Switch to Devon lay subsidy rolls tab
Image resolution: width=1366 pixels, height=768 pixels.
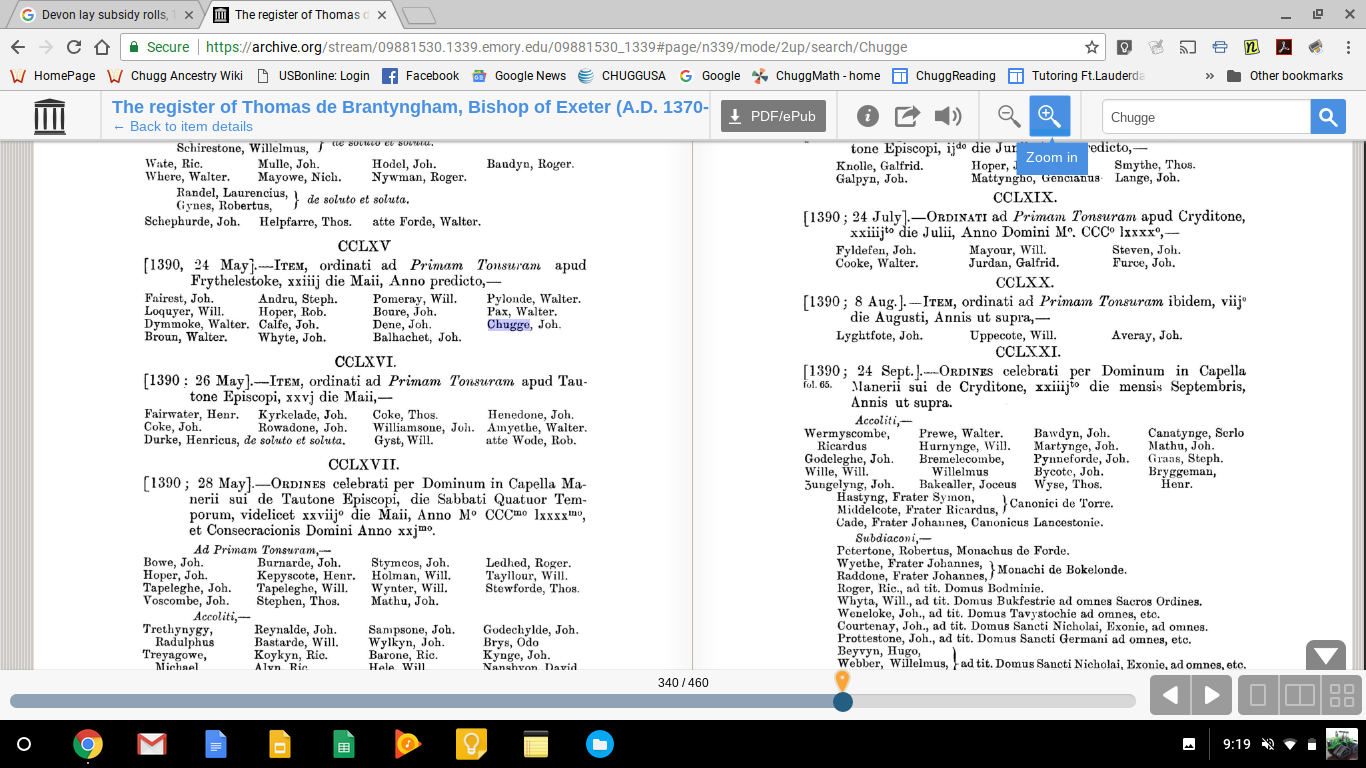[107, 15]
